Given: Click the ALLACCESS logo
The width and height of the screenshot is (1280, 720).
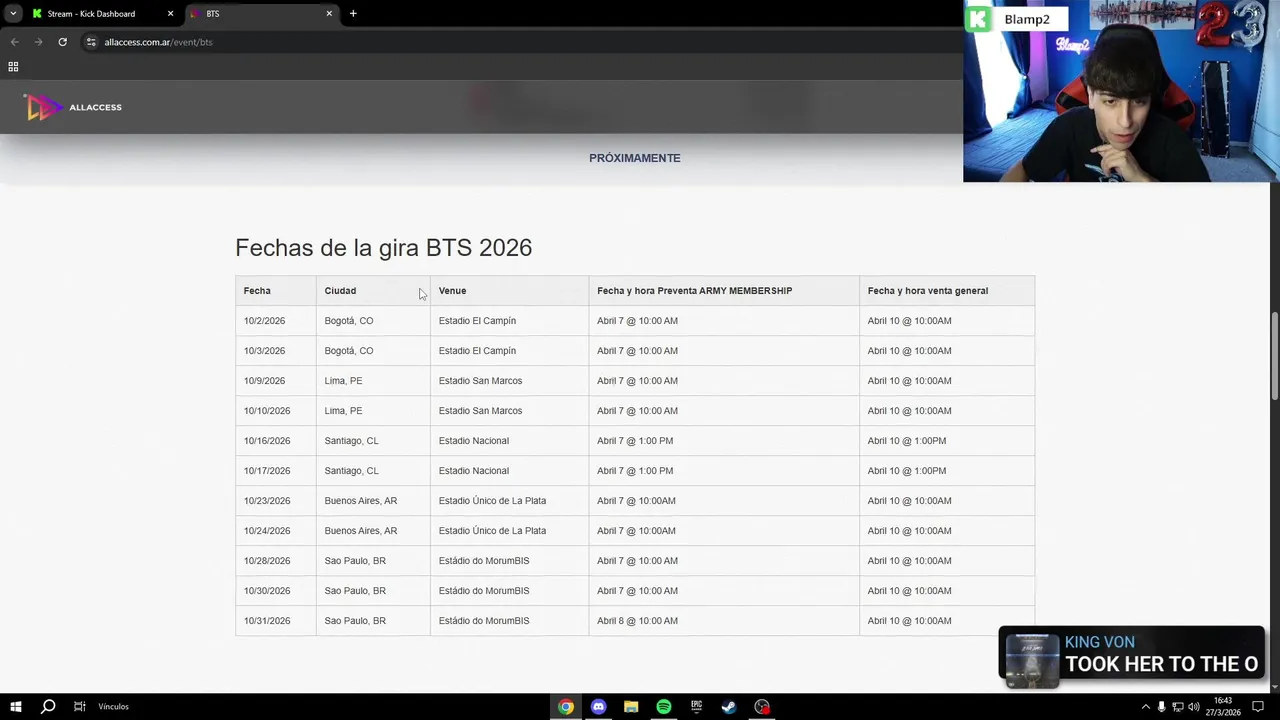Looking at the screenshot, I should pyautogui.click(x=73, y=107).
